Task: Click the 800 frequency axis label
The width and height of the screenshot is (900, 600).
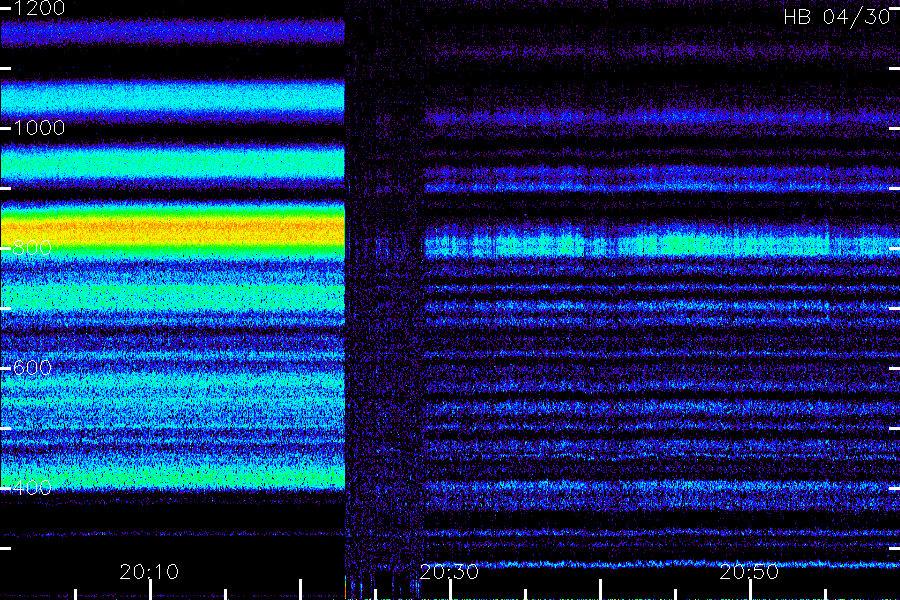Action: 32,247
